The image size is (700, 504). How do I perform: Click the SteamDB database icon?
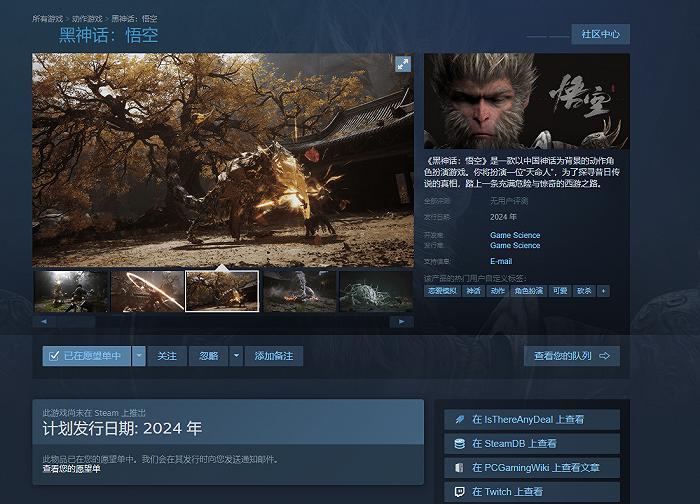459,444
